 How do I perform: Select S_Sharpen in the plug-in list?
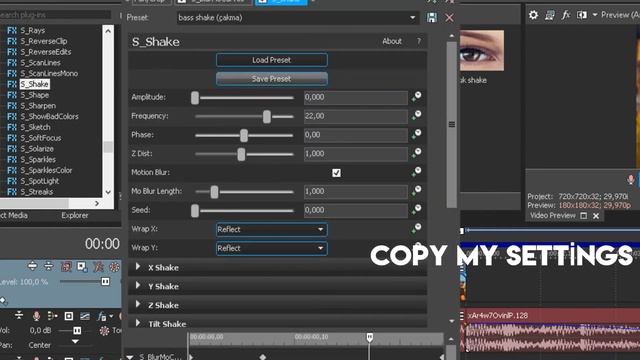pyautogui.click(x=38, y=106)
